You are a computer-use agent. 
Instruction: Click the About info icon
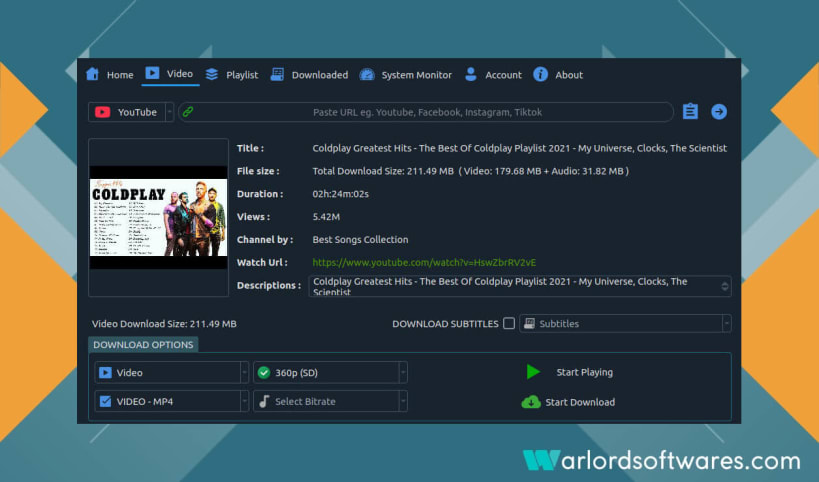(541, 74)
